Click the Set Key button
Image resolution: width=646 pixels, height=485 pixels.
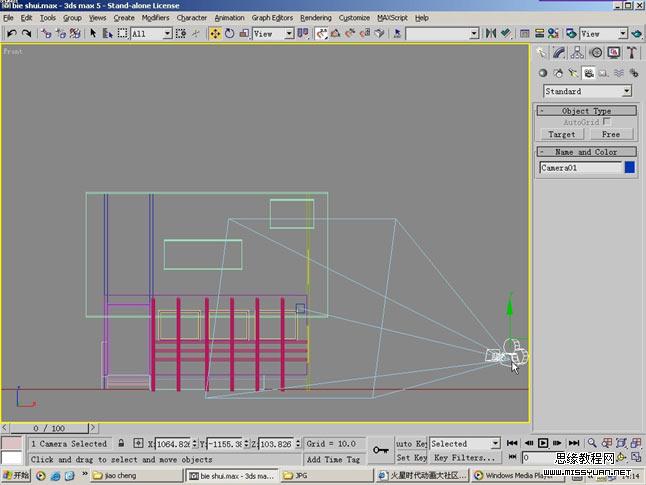pyautogui.click(x=411, y=458)
